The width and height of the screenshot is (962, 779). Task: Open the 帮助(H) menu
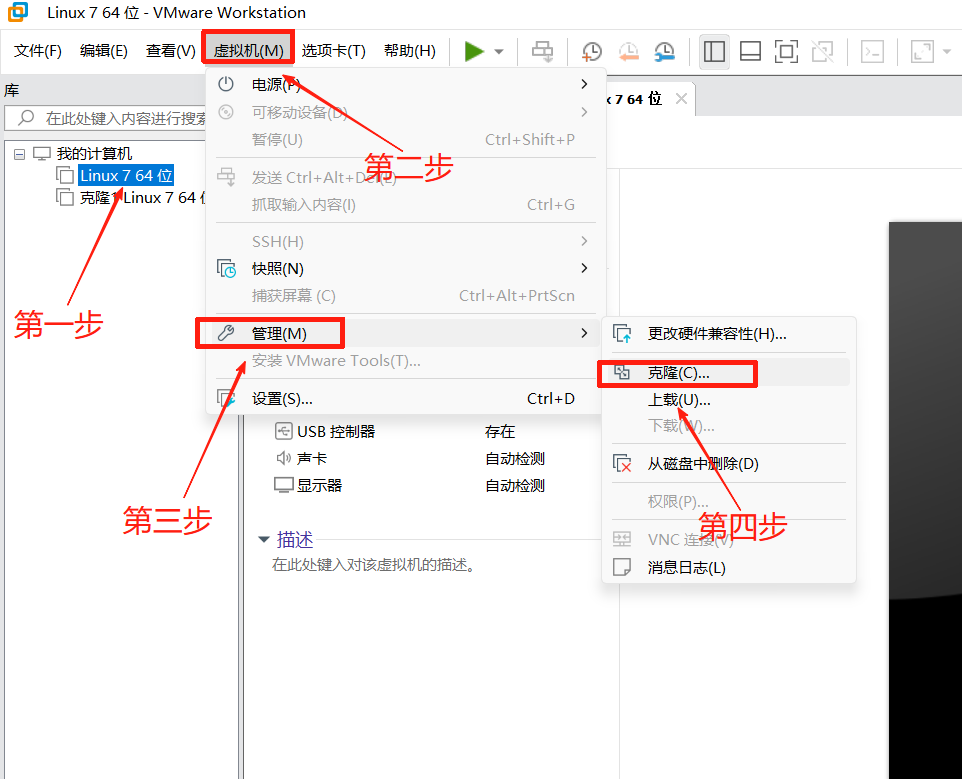(x=410, y=51)
